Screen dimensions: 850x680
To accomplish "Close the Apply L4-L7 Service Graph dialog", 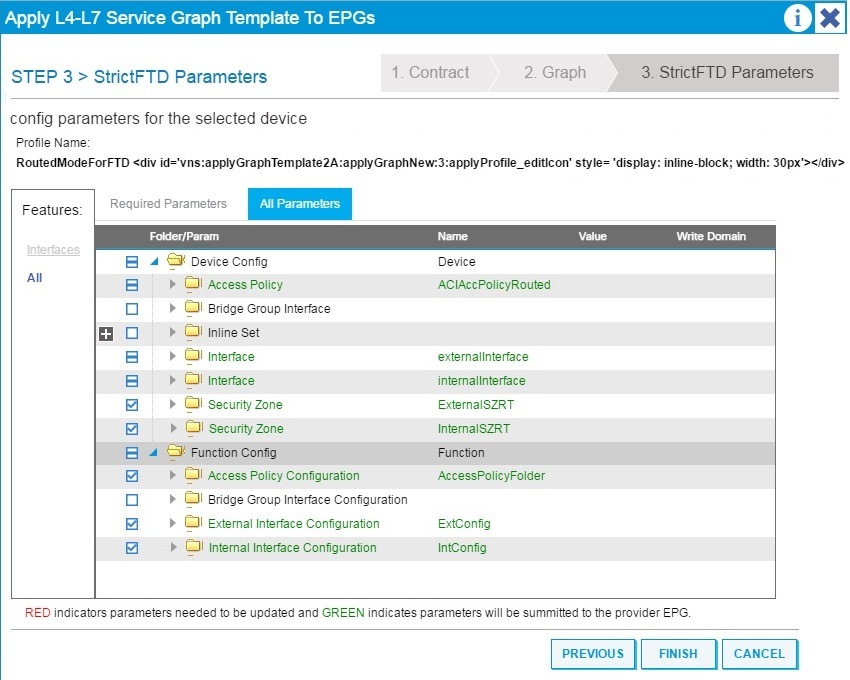I will point(830,18).
